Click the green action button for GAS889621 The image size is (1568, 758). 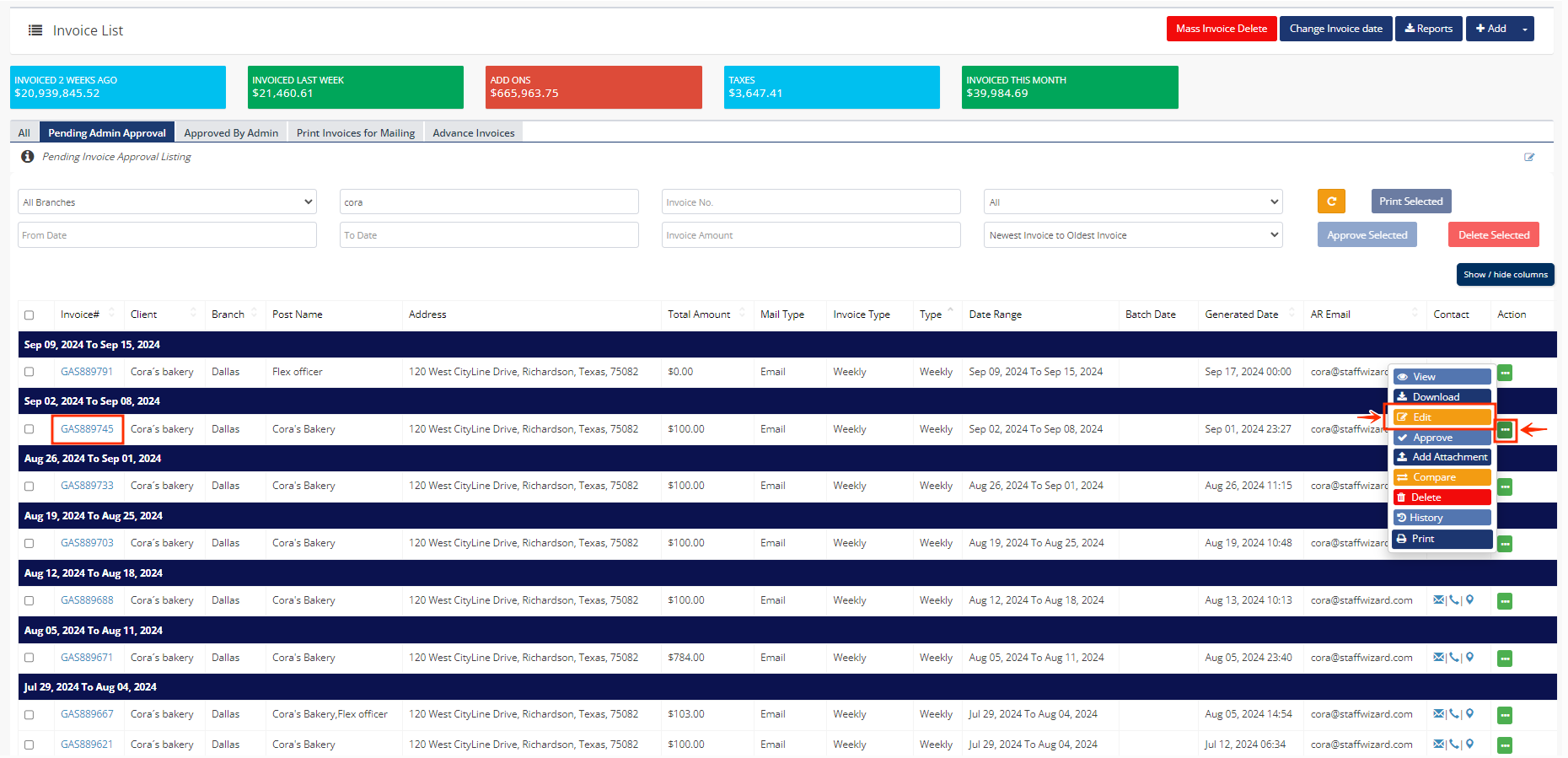(x=1505, y=745)
